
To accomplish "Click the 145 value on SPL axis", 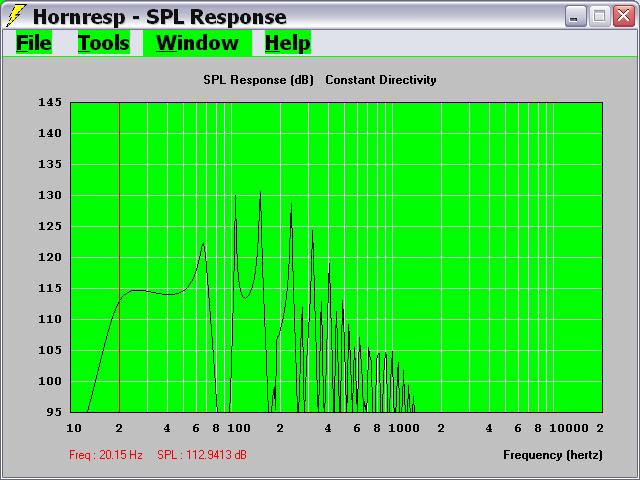I will 50,102.
